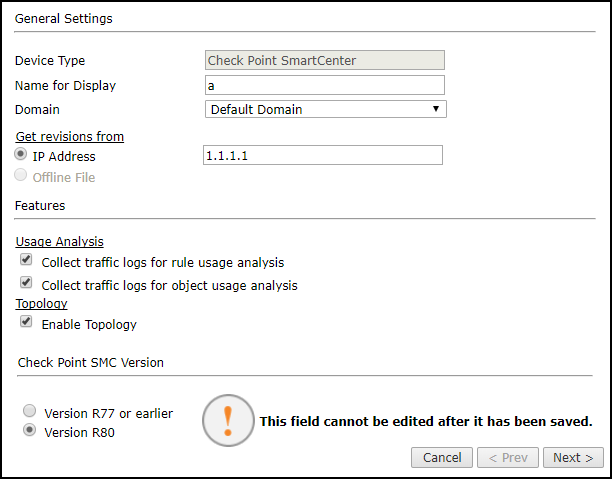Select the Offline File radio option
The width and height of the screenshot is (612, 479).
pyautogui.click(x=20, y=175)
